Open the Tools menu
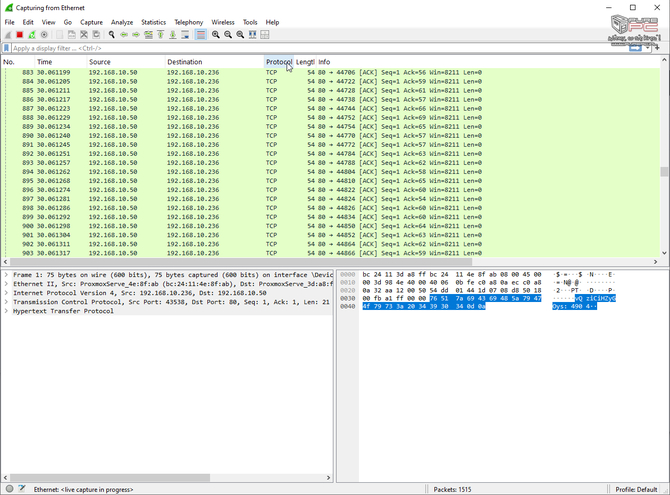The image size is (670, 495). pos(250,22)
